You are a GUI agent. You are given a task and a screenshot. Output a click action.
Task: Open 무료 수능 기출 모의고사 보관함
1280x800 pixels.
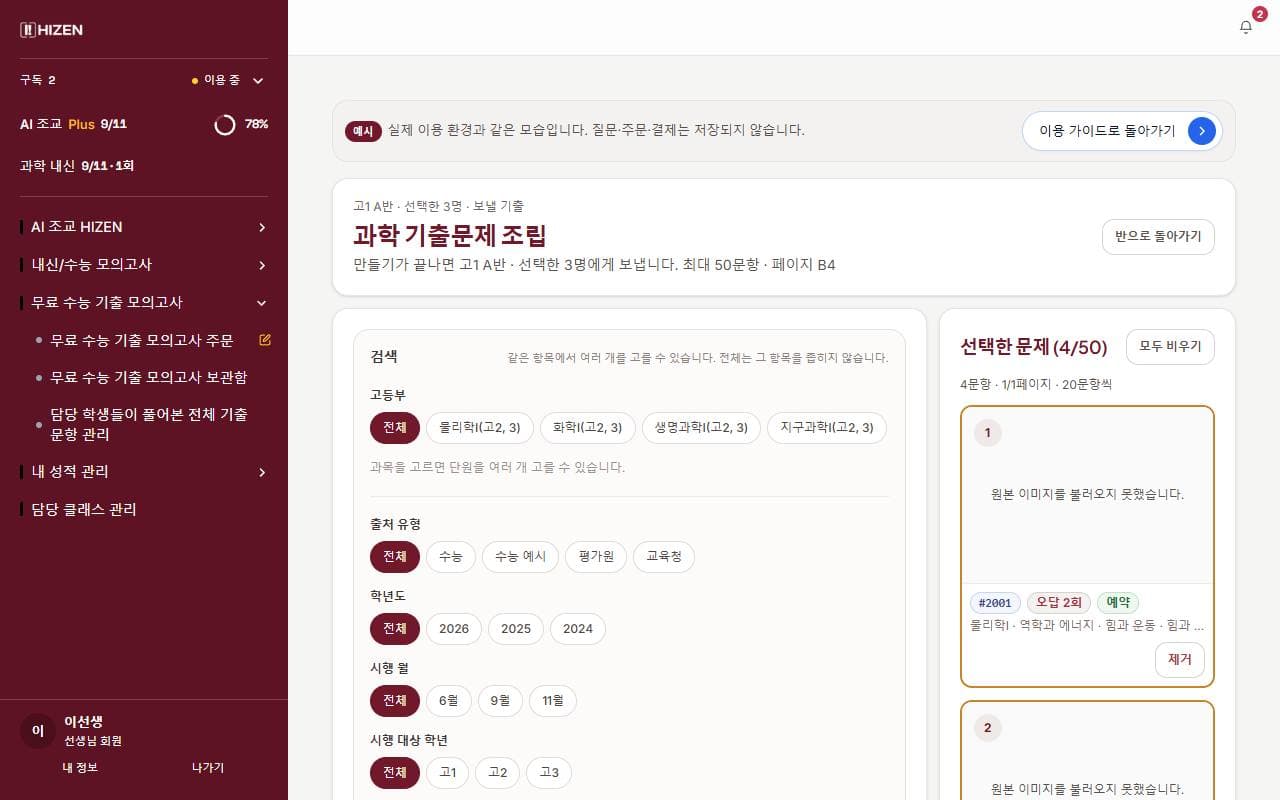[x=149, y=377]
